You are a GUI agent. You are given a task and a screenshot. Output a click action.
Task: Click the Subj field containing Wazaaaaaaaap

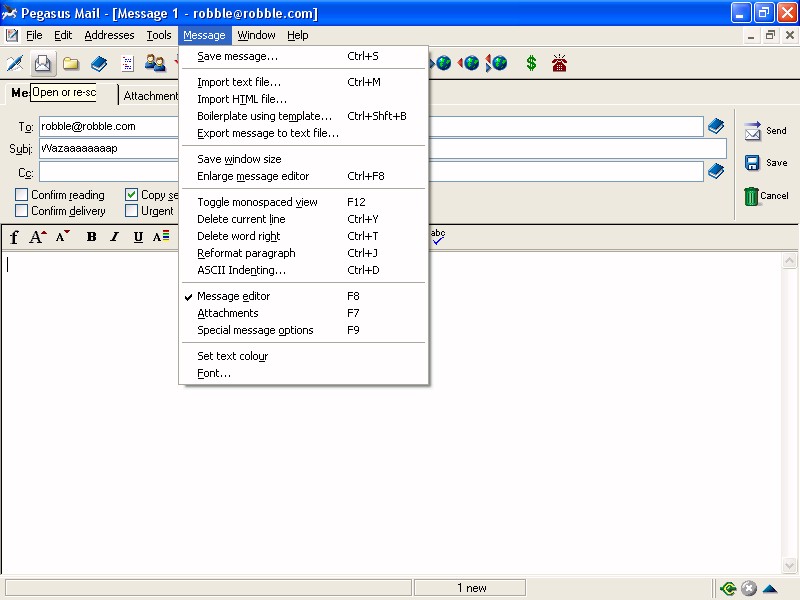[x=383, y=148]
